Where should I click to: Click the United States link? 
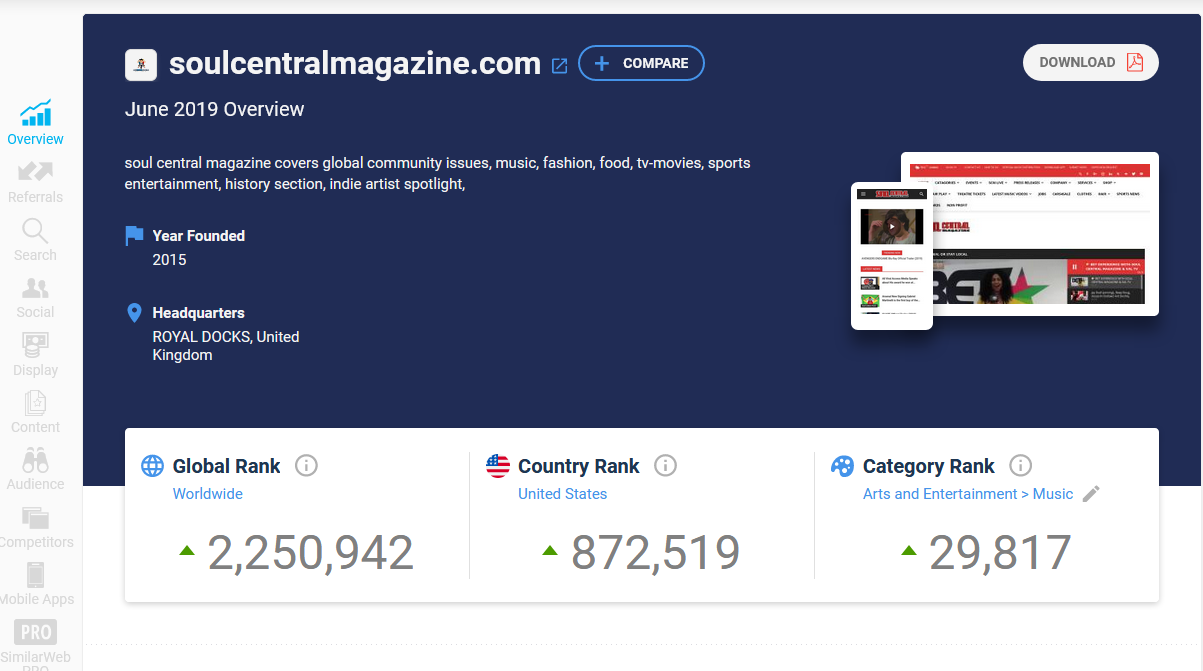[x=562, y=494]
